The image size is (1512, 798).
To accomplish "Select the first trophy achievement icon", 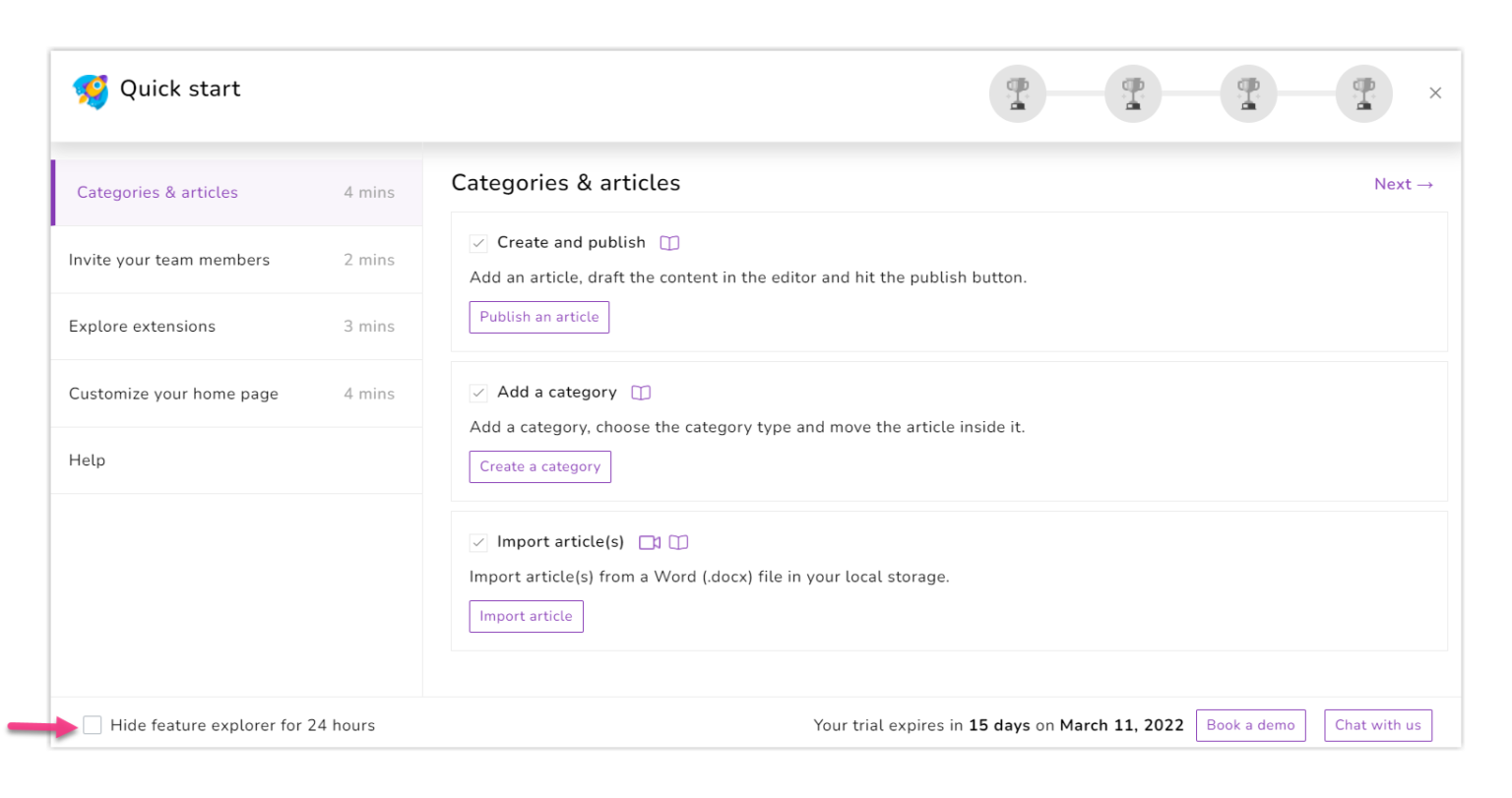I will pos(1017,92).
